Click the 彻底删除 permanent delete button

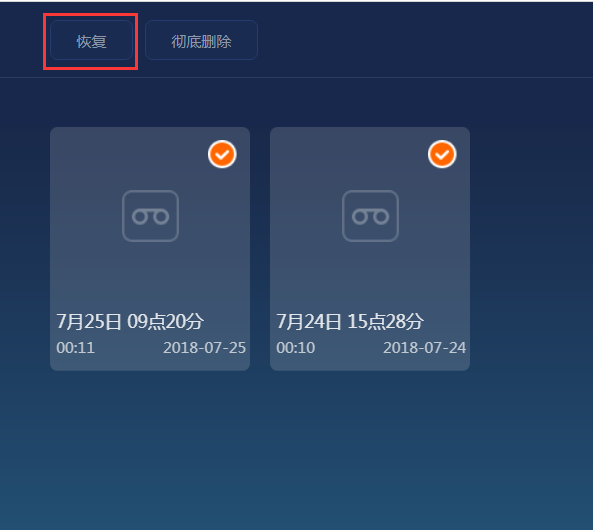(201, 40)
